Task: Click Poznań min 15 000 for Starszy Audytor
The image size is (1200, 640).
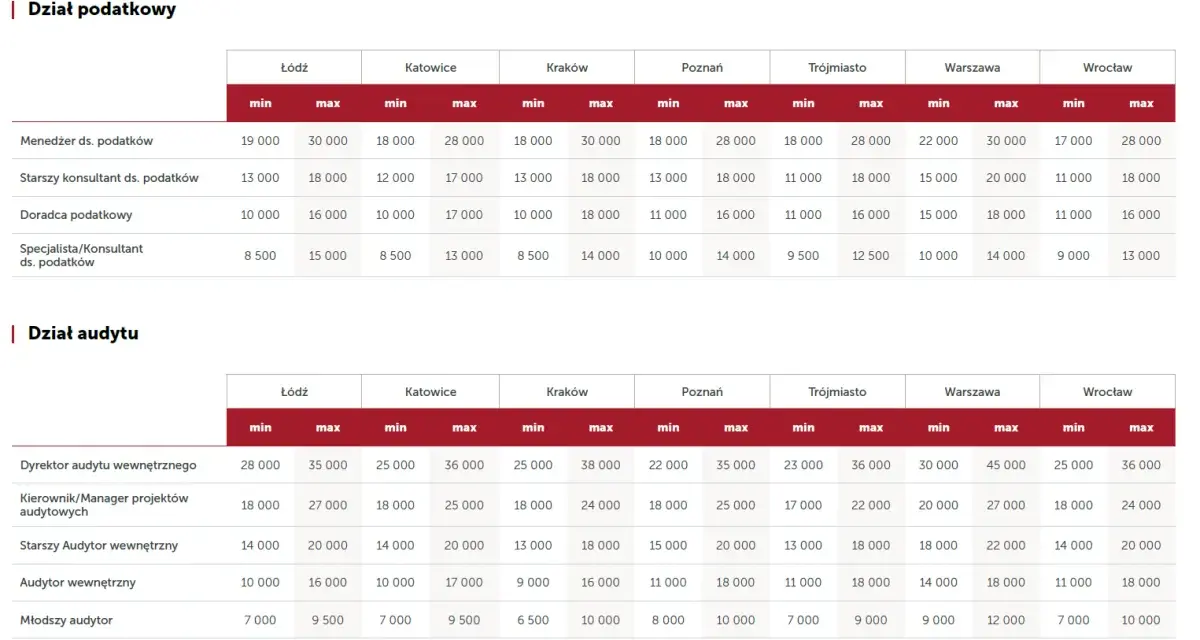Action: pos(668,546)
